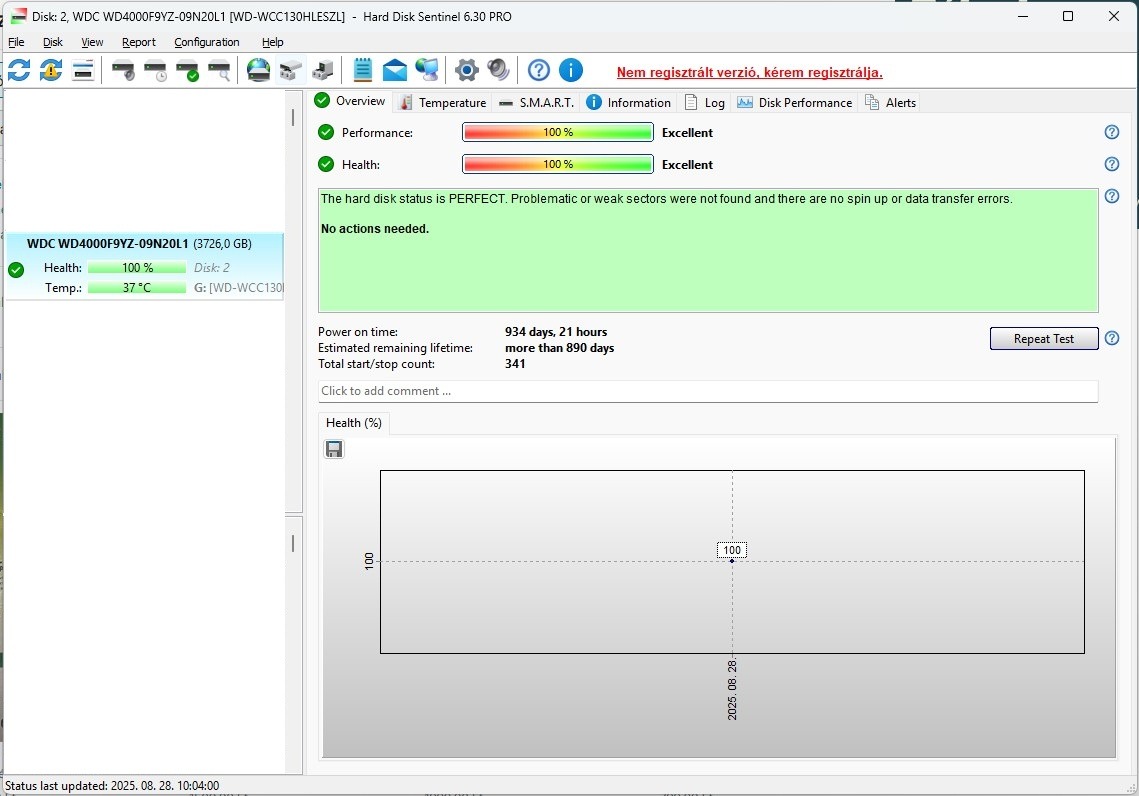
Task: Switch to the S.M.A.R.T. tab
Action: 537,102
